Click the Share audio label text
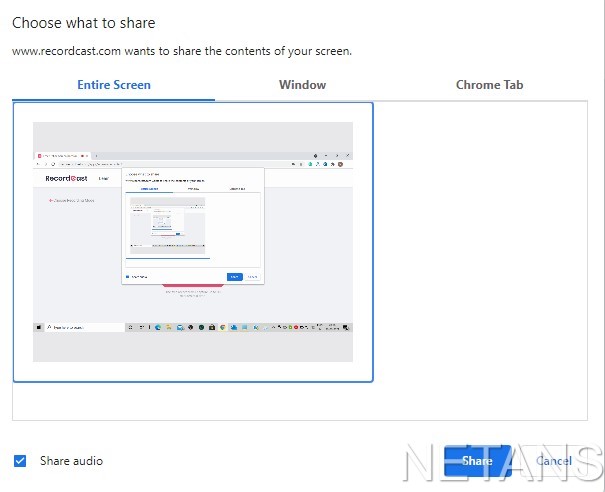Screen dimensions: 605x492 71,461
